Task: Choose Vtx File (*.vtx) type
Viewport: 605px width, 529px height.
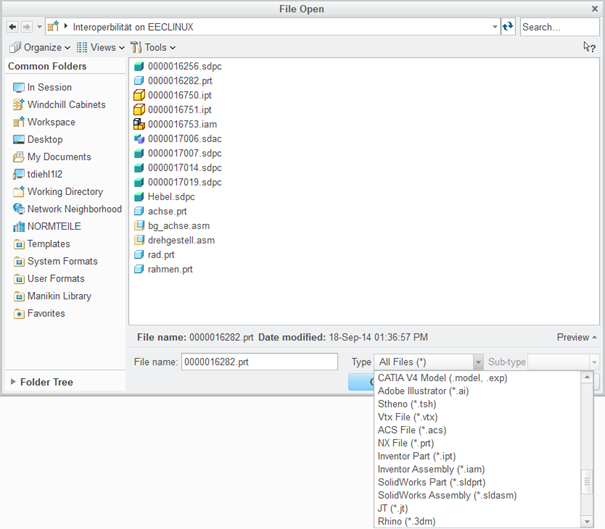Action: (407, 417)
